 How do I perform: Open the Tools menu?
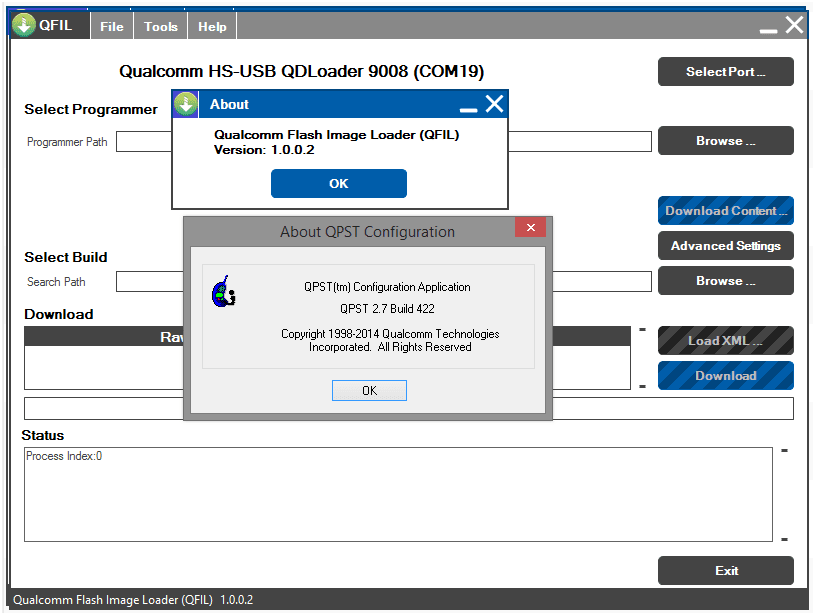tap(161, 27)
